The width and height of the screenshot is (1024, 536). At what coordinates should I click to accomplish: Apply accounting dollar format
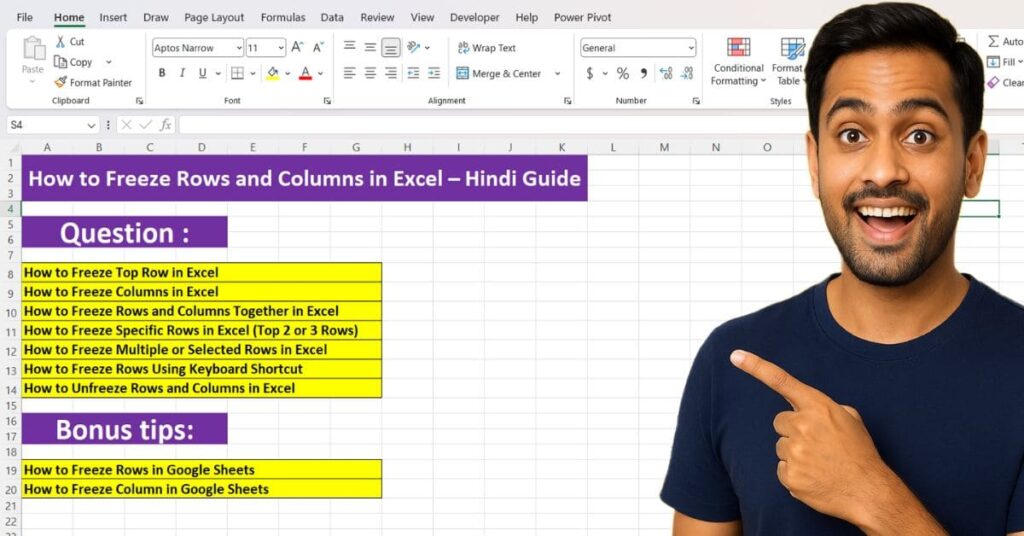click(590, 73)
